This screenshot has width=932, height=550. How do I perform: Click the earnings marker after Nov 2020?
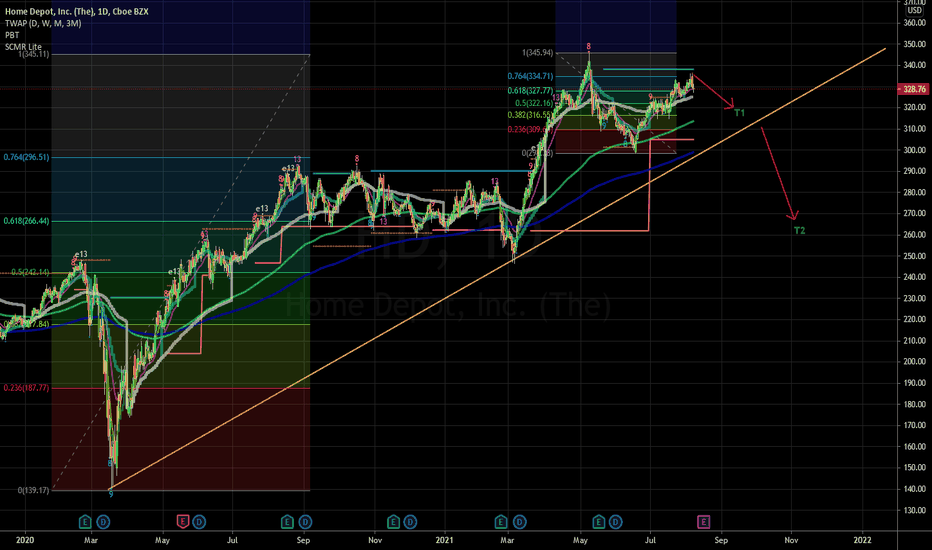[x=393, y=522]
